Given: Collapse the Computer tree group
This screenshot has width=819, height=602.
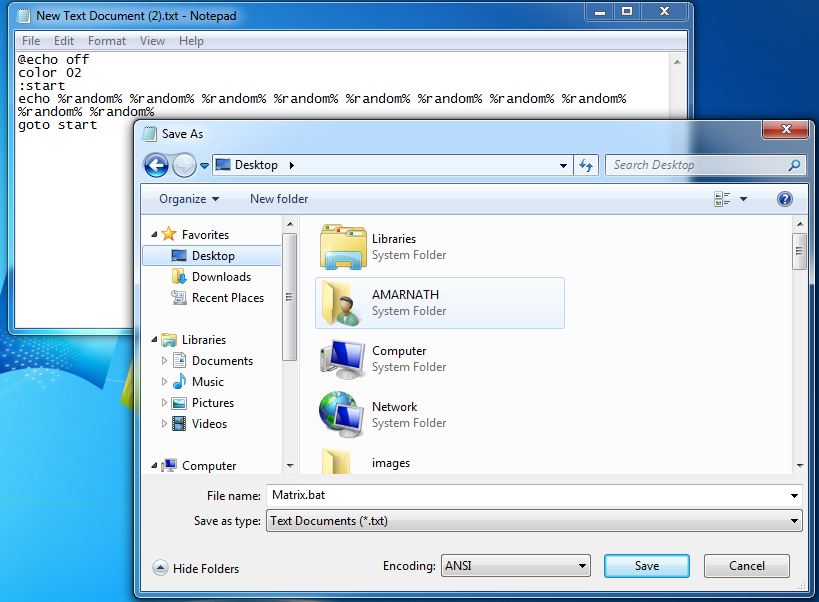Looking at the screenshot, I should (154, 465).
